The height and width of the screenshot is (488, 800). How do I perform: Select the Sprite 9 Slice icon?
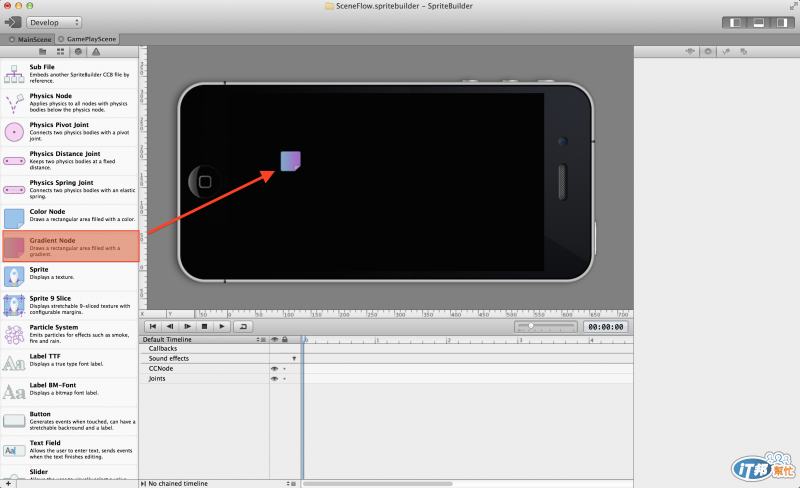click(x=14, y=305)
